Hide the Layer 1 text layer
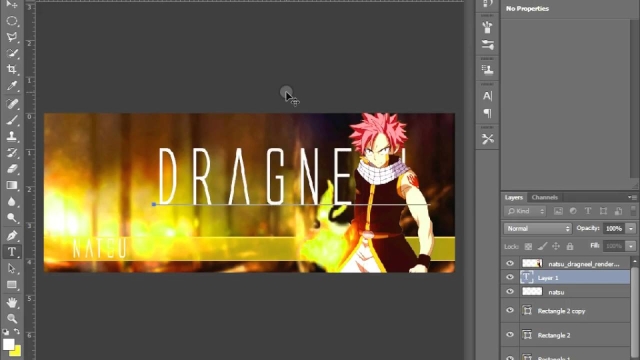This screenshot has width=640, height=360. point(510,278)
